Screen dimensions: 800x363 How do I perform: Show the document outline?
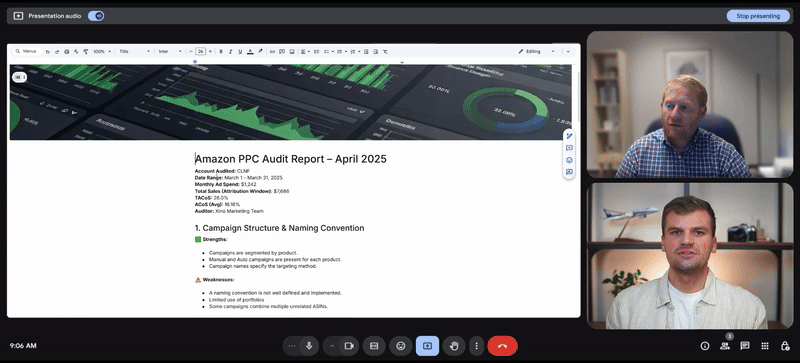19,77
